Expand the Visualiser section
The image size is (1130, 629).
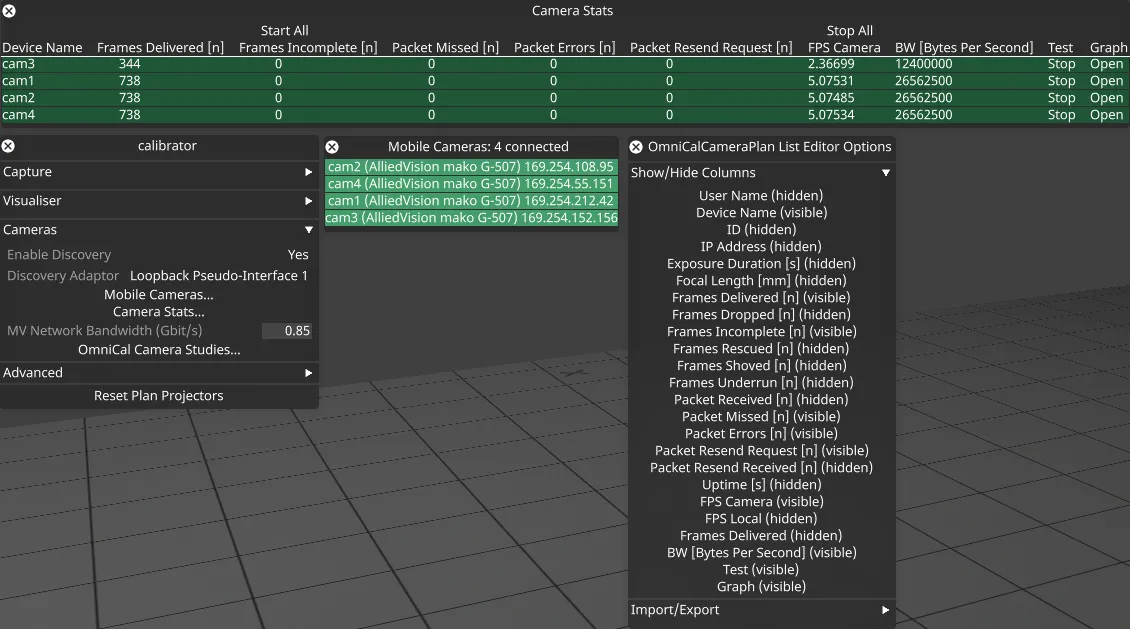pos(159,201)
